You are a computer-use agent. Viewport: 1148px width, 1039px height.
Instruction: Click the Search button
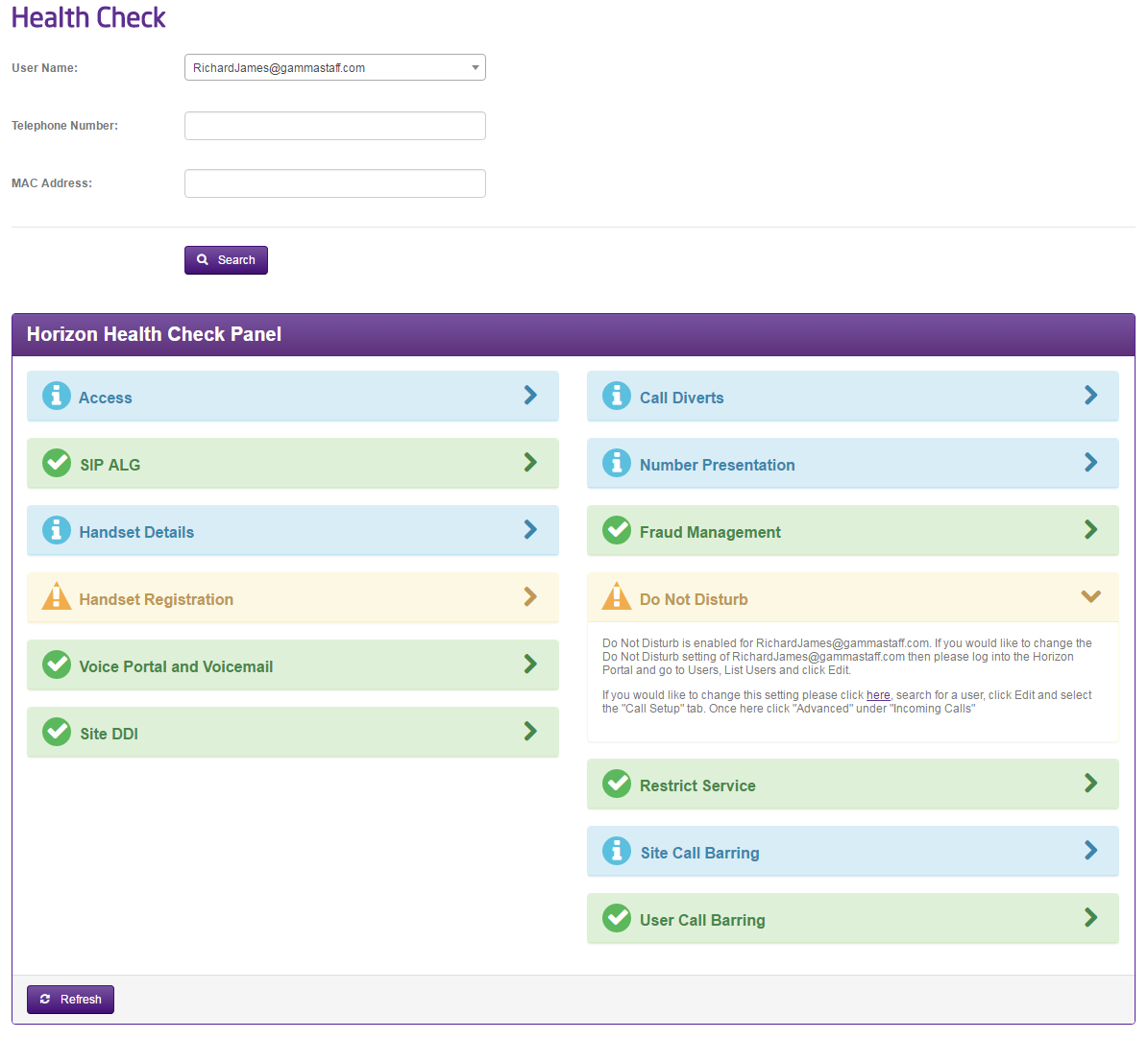pos(226,260)
